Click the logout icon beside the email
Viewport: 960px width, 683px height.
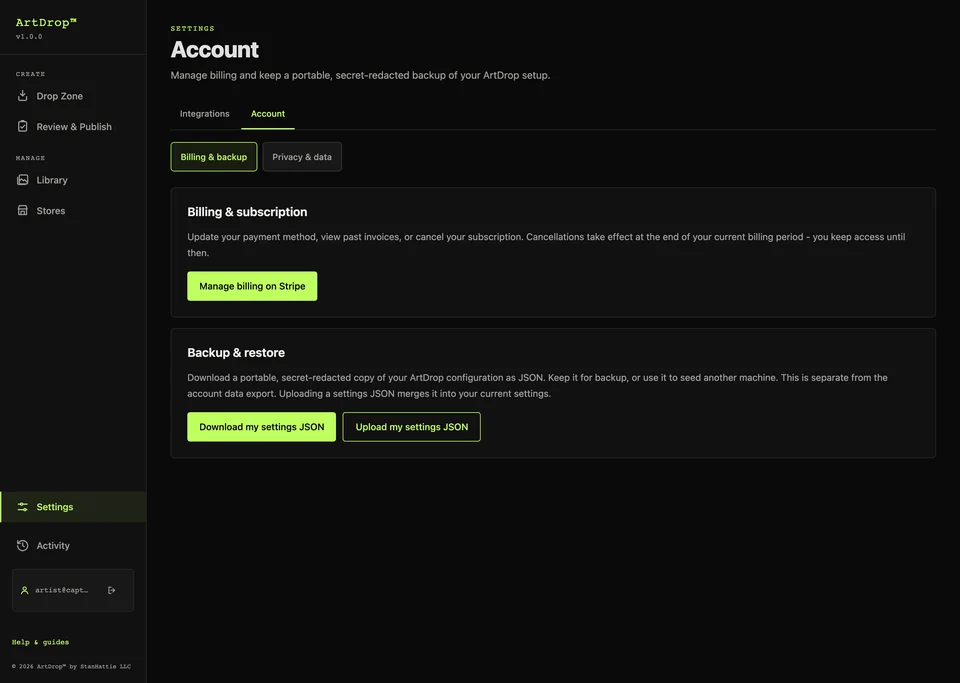tap(111, 590)
